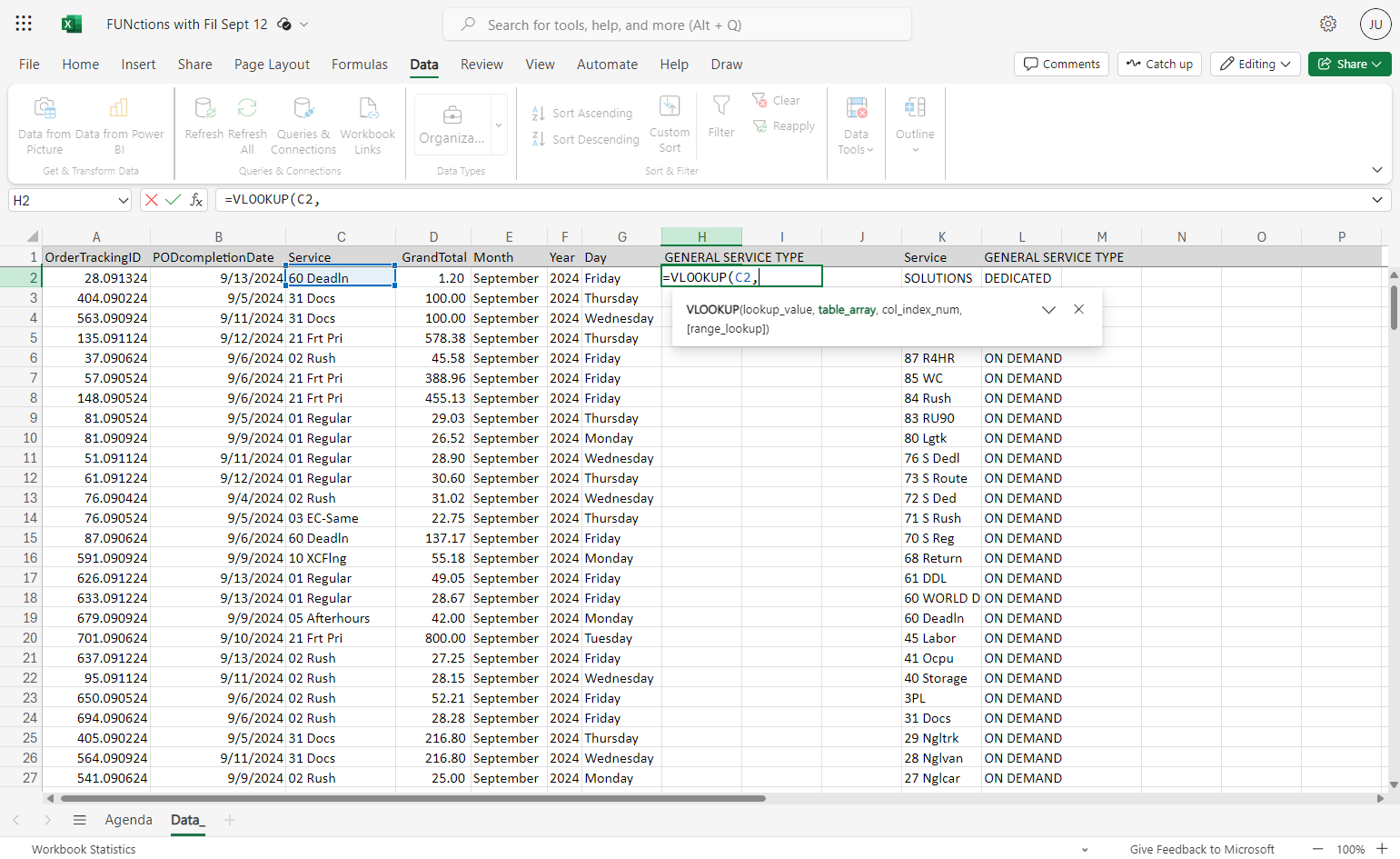Expand the Data Types gallery arrow

499,125
